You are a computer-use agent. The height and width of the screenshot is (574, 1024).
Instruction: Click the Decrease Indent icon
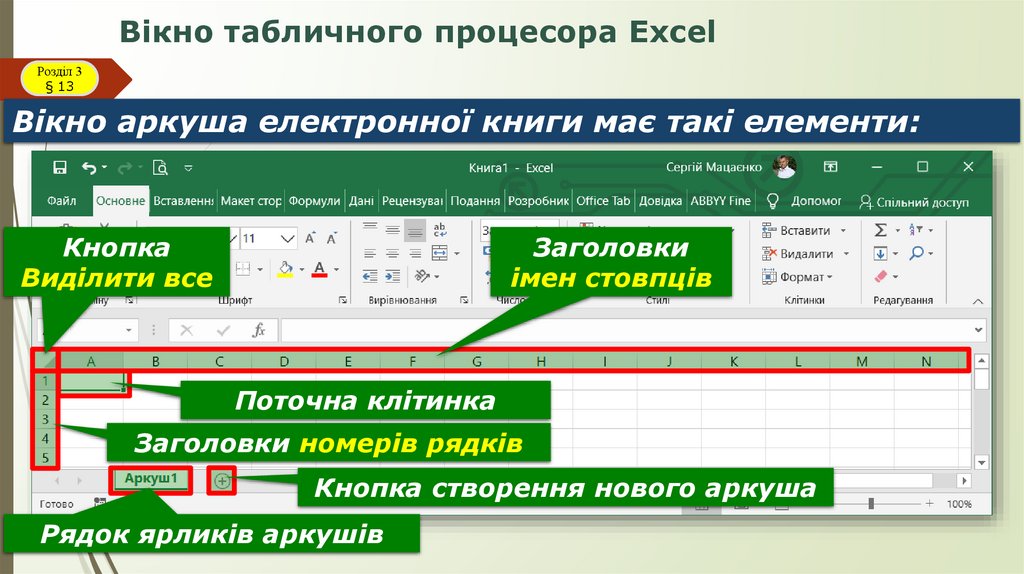point(370,276)
